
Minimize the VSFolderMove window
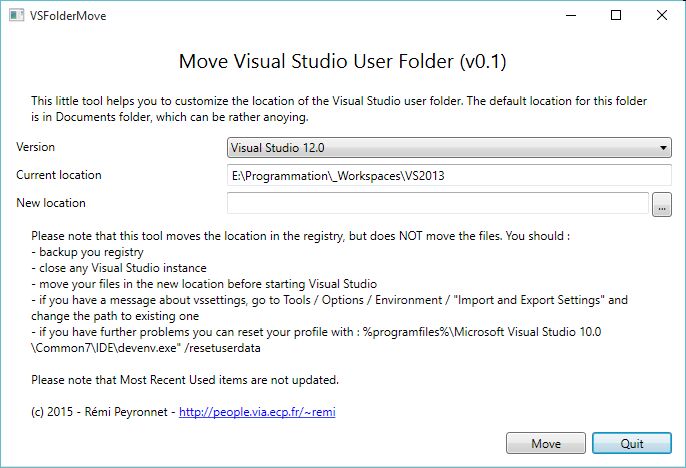coord(571,16)
